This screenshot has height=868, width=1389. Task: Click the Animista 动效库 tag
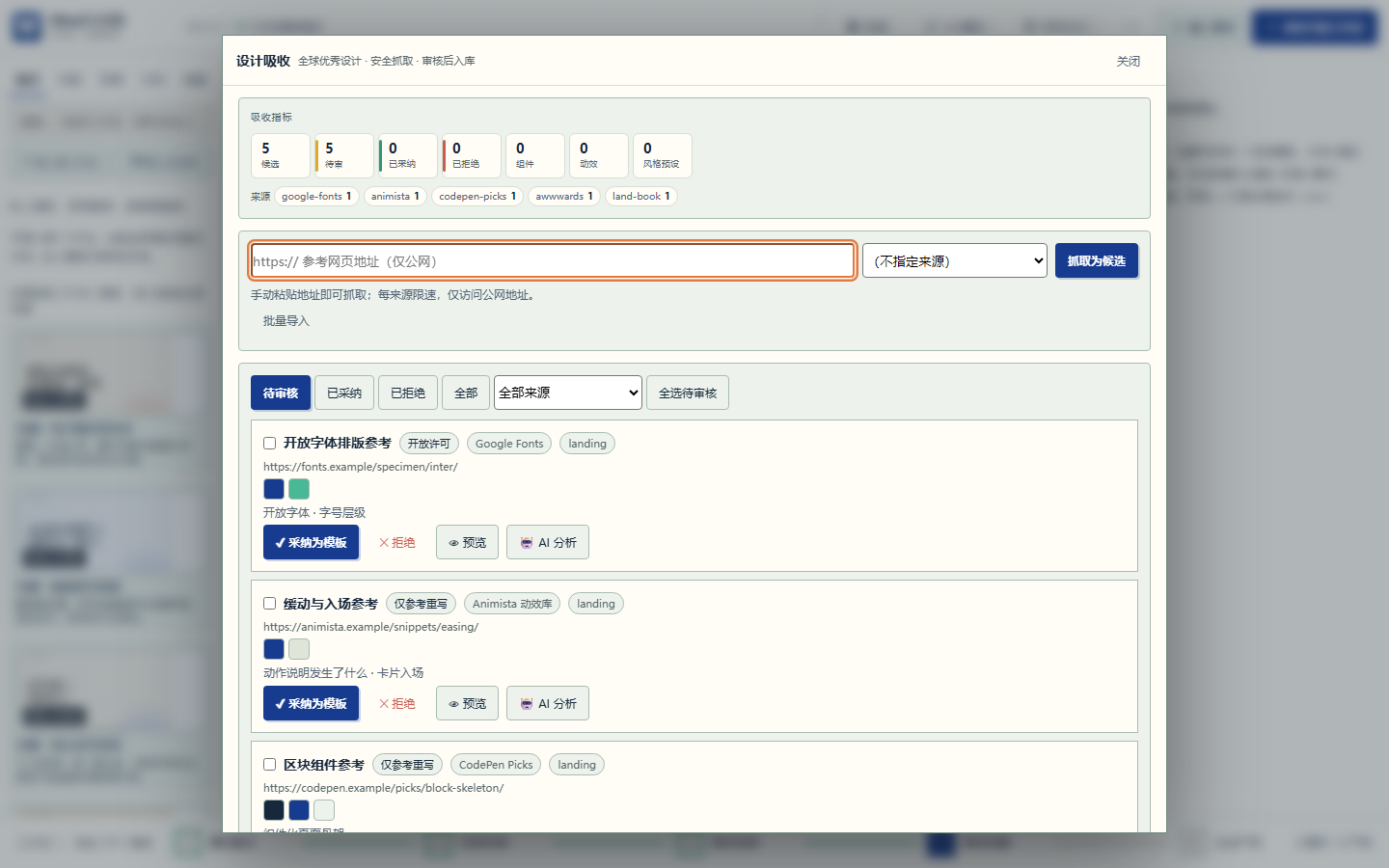(512, 604)
